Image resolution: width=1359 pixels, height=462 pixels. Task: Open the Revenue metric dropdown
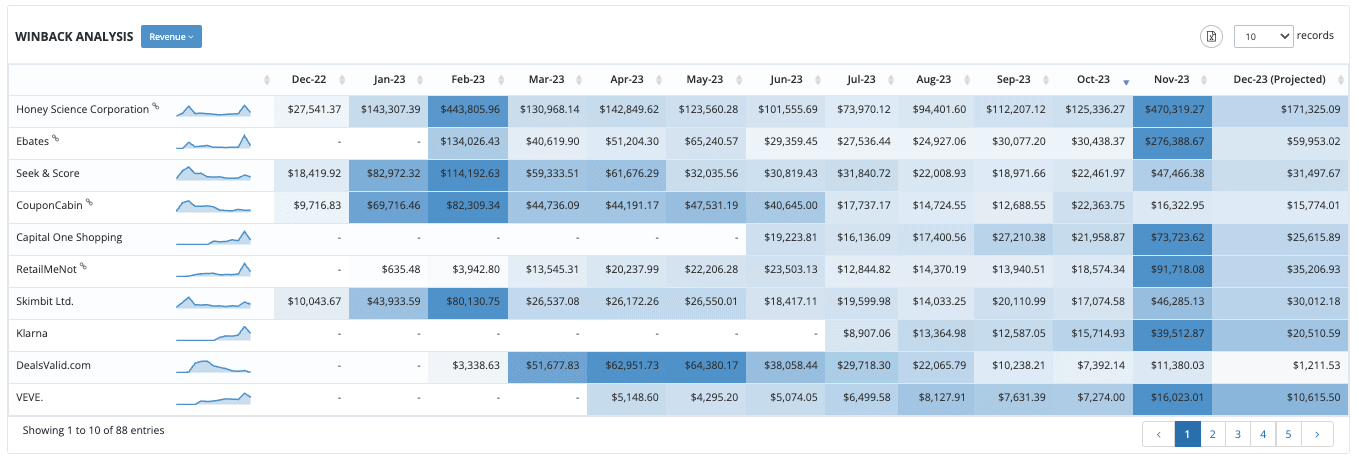tap(171, 36)
